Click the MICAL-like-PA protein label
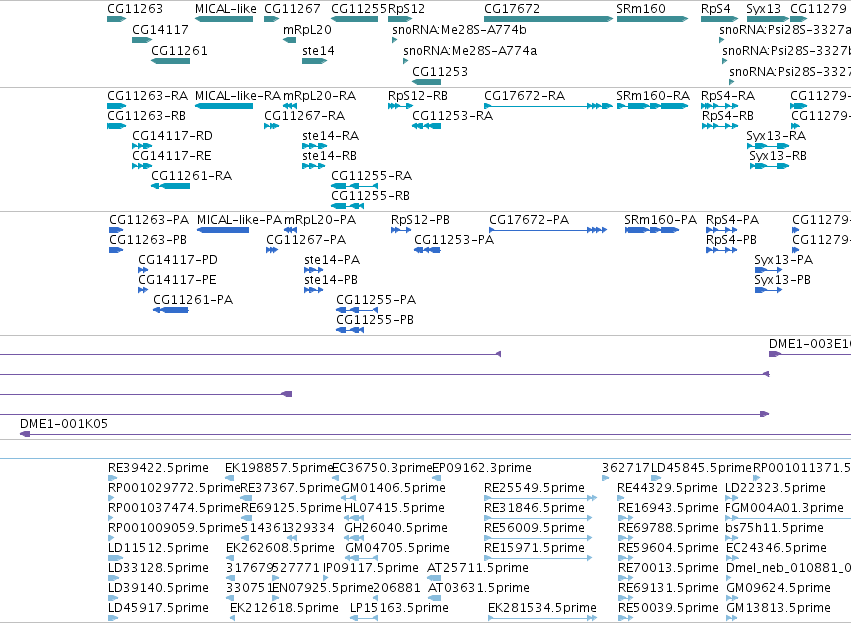The height and width of the screenshot is (623, 851). click(x=239, y=220)
